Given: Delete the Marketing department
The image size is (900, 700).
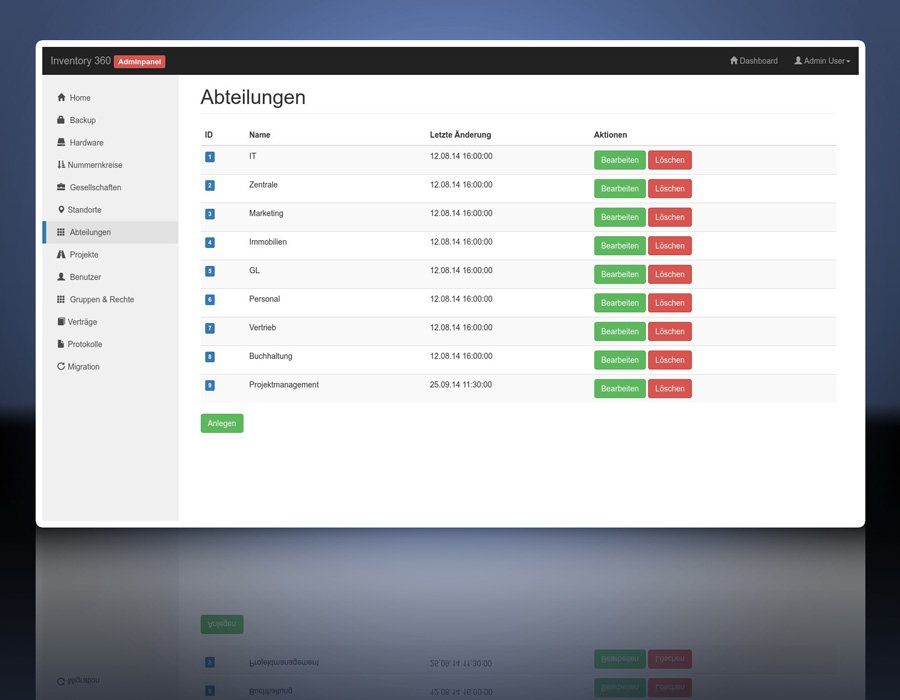Looking at the screenshot, I should click(670, 217).
